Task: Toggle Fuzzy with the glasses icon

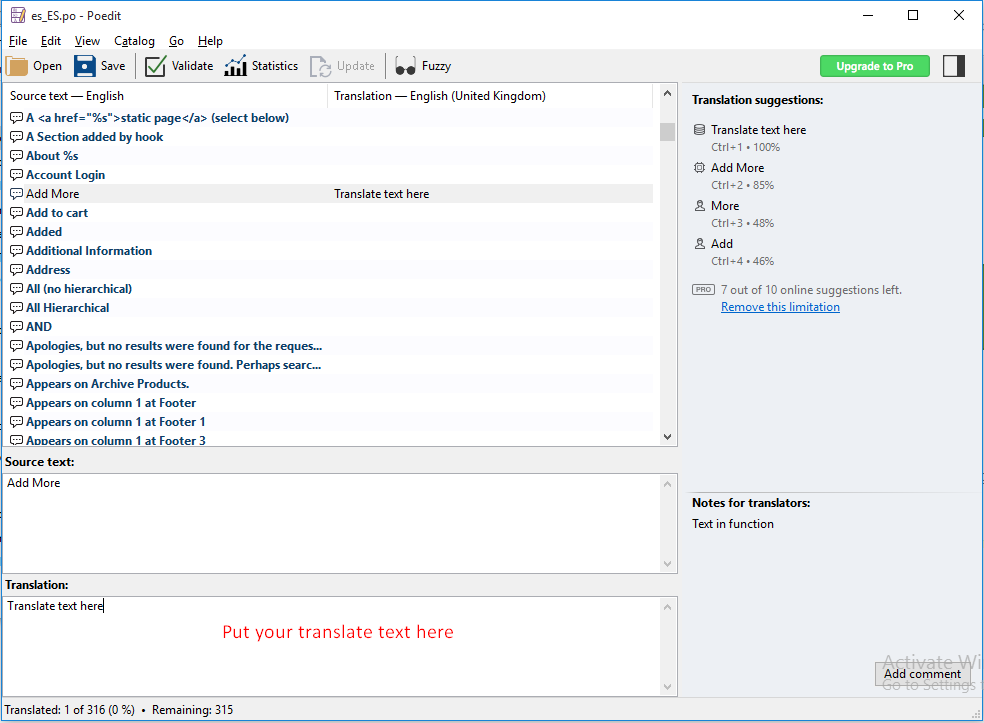Action: [x=405, y=66]
